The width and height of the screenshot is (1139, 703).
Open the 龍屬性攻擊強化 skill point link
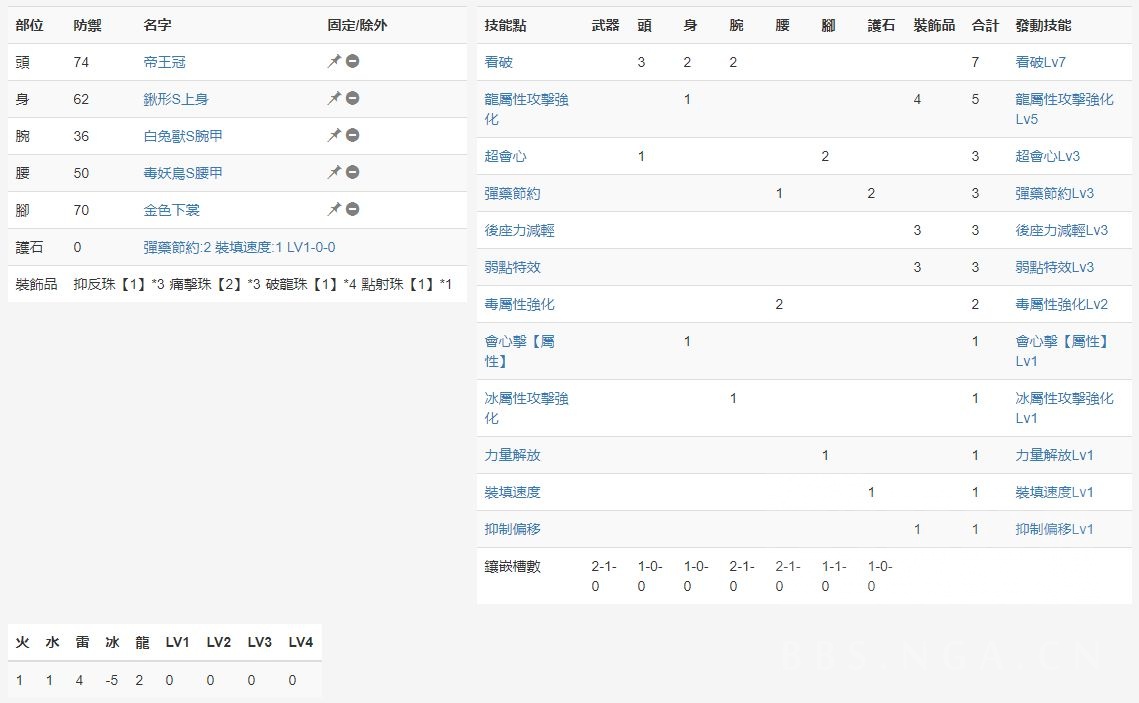[x=527, y=109]
